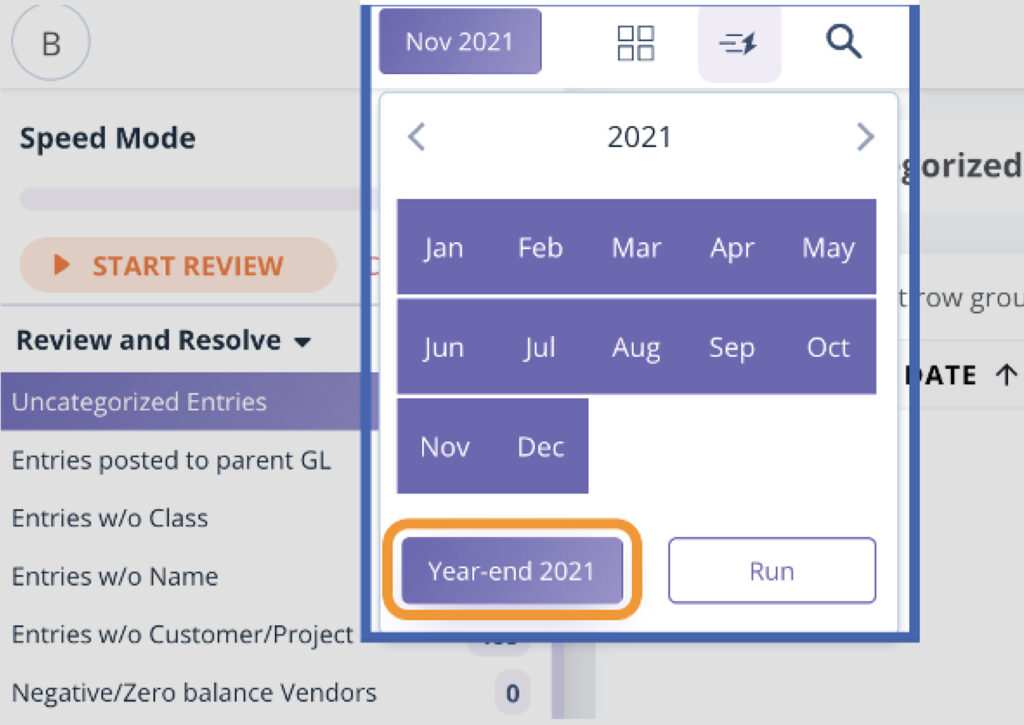The width and height of the screenshot is (1024, 725).
Task: Toggle the Aug month selection
Action: (x=636, y=347)
